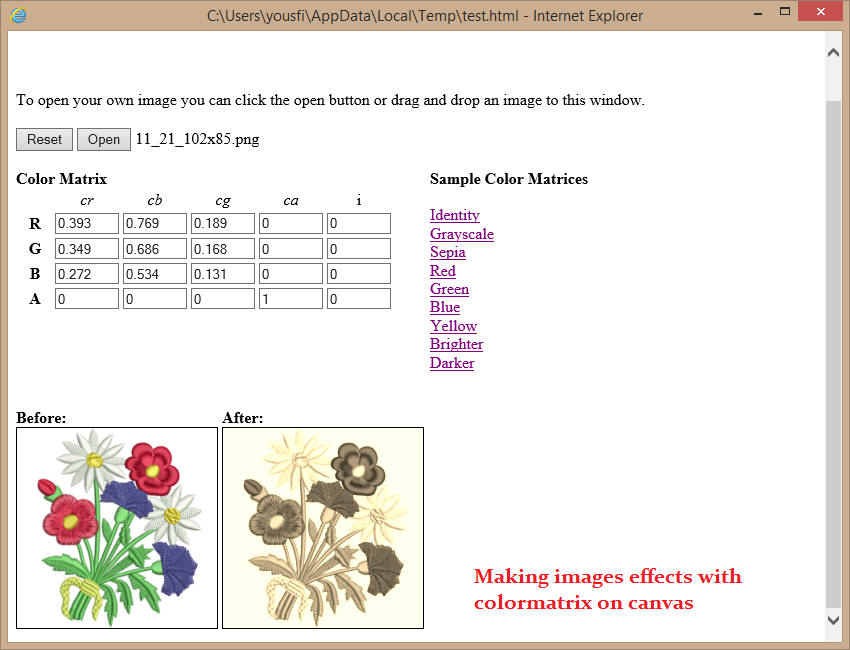Apply the Green color matrix
Screen dimensions: 850x650
449,289
